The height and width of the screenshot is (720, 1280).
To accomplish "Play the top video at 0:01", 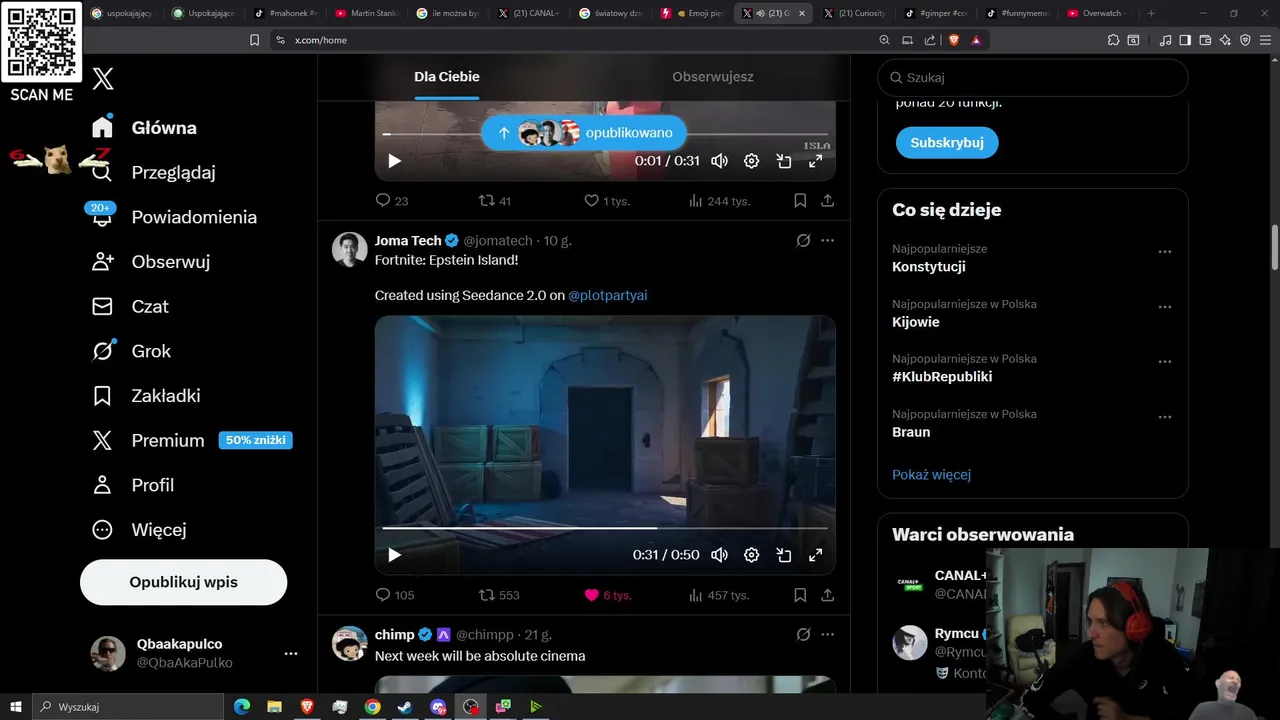I will [394, 161].
